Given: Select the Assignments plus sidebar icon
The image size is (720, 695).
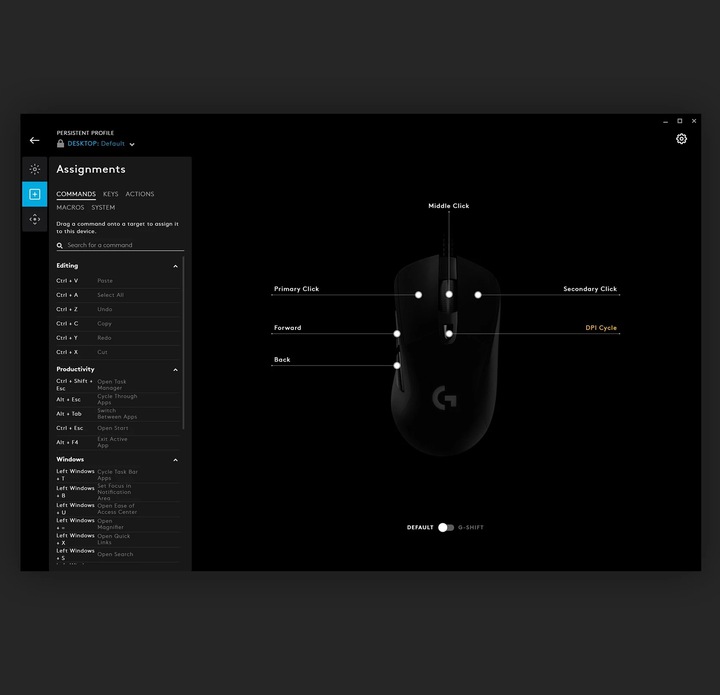Looking at the screenshot, I should pos(34,194).
